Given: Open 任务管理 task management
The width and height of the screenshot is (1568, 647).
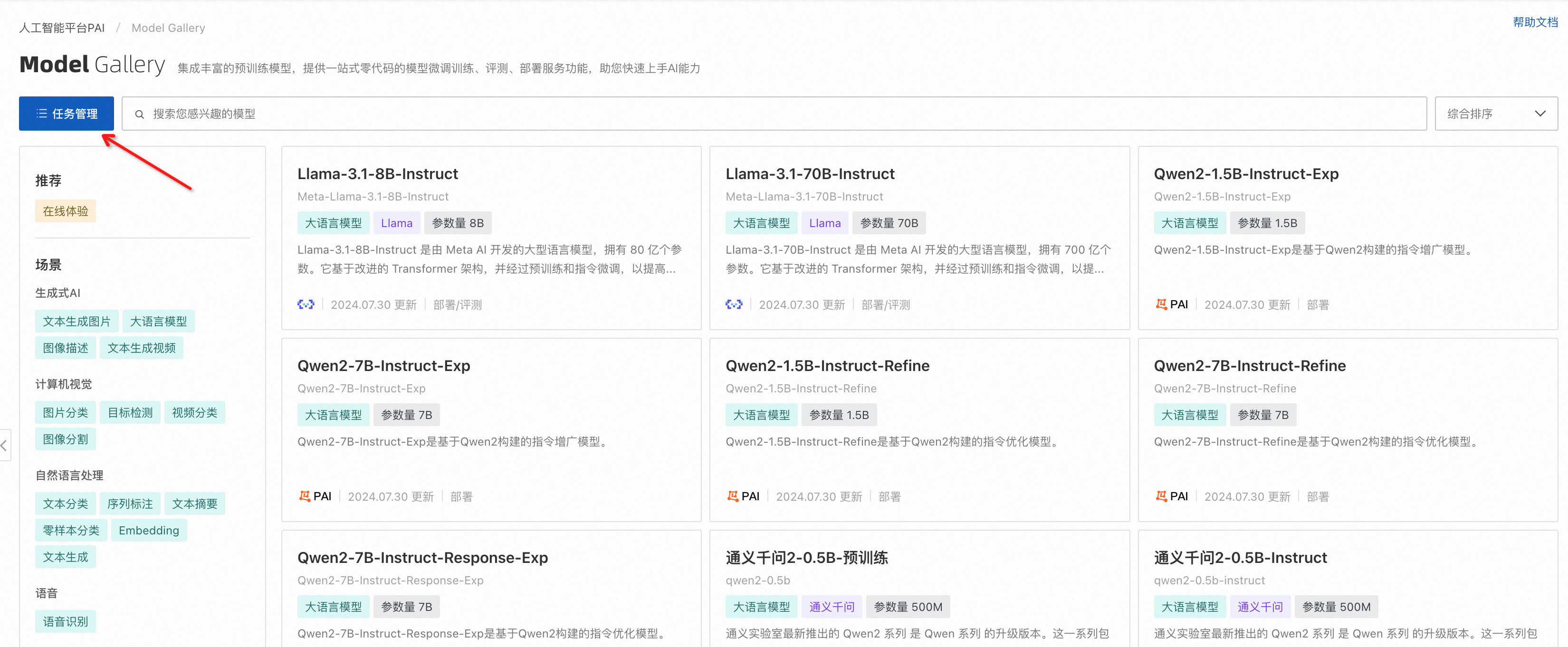Looking at the screenshot, I should point(67,114).
